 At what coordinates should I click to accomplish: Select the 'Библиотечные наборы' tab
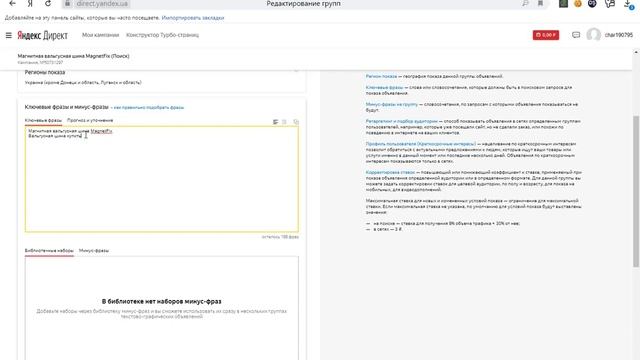pos(49,251)
